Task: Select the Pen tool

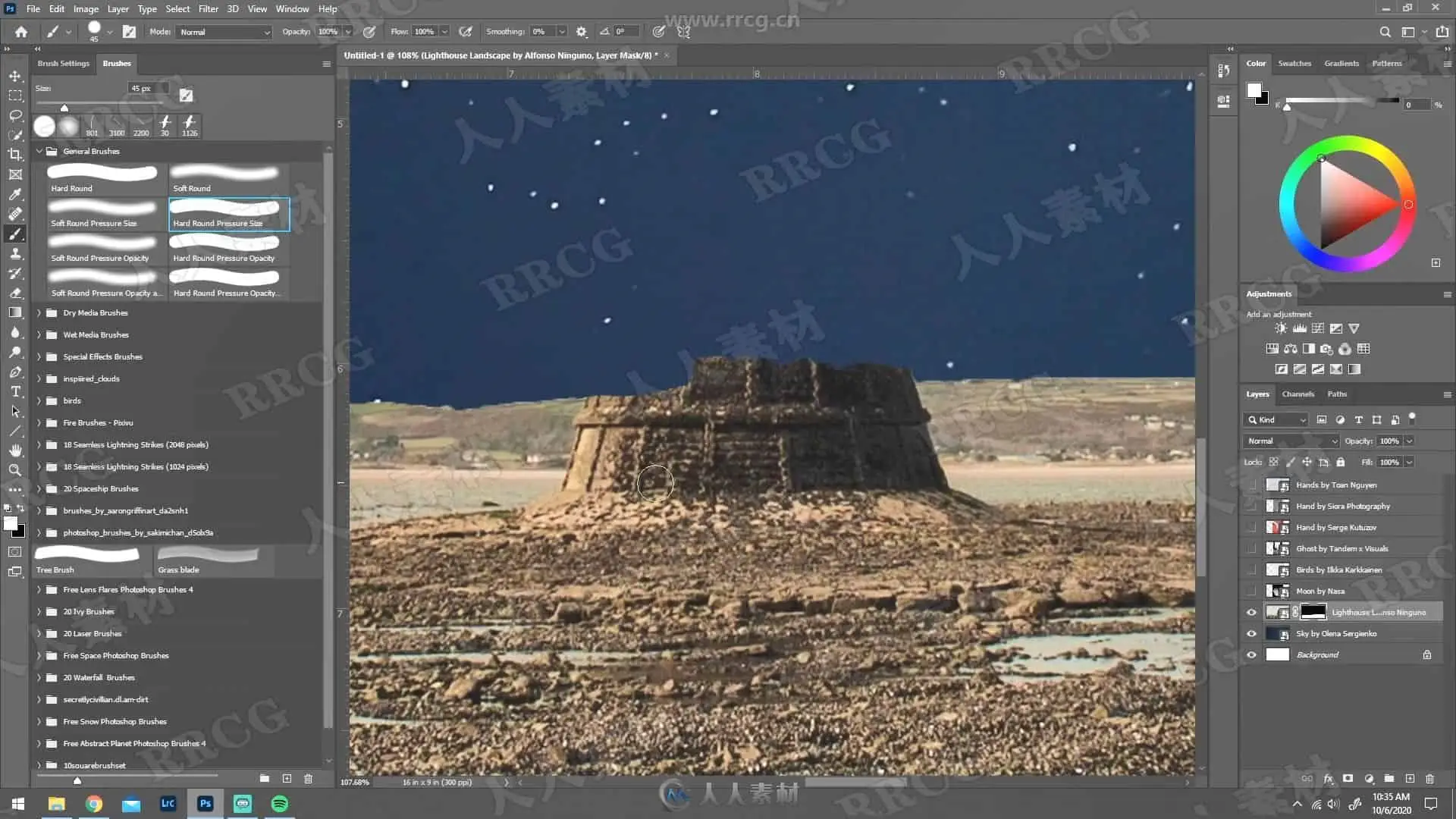Action: click(x=15, y=372)
